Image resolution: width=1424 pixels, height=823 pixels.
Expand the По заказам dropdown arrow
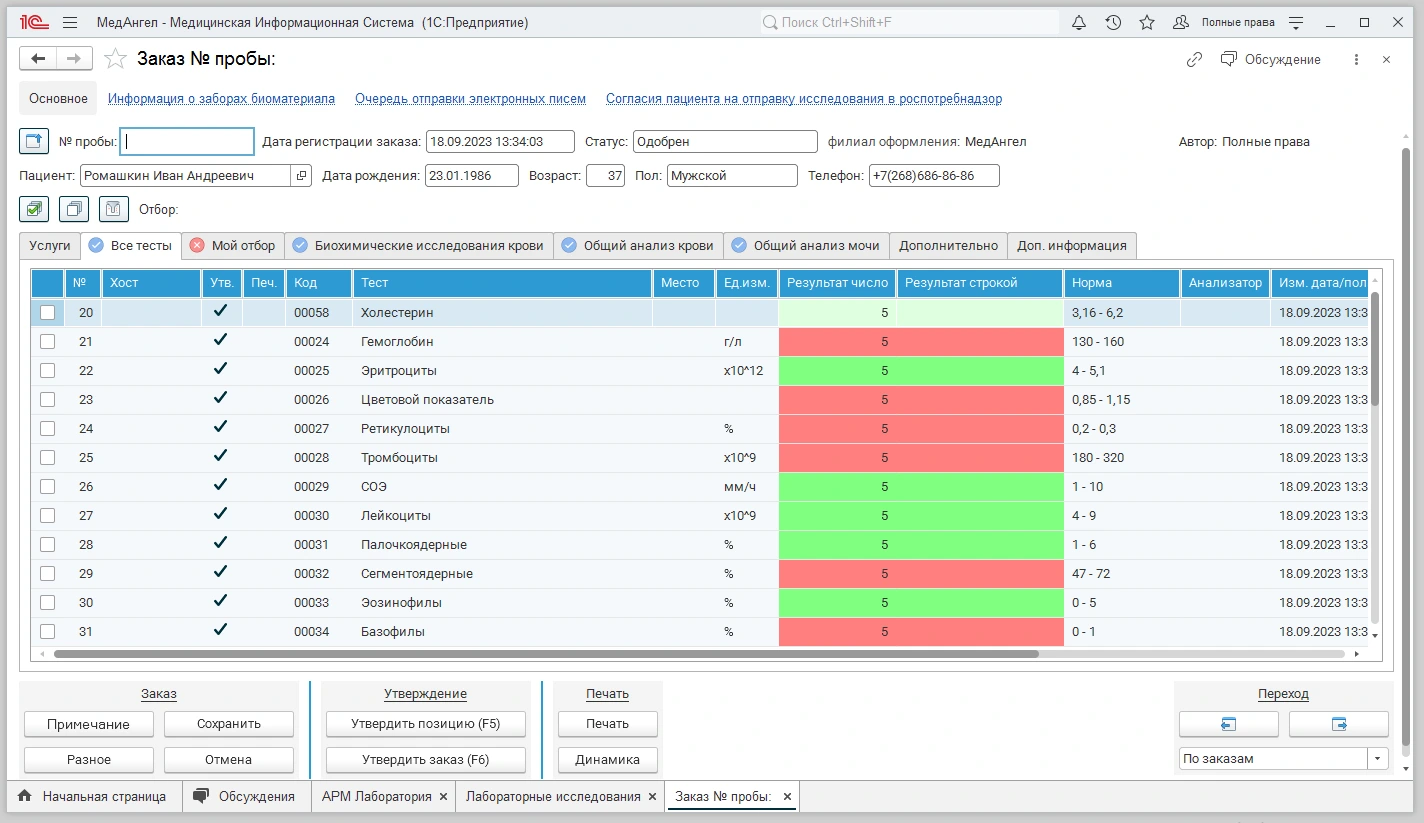click(1379, 759)
